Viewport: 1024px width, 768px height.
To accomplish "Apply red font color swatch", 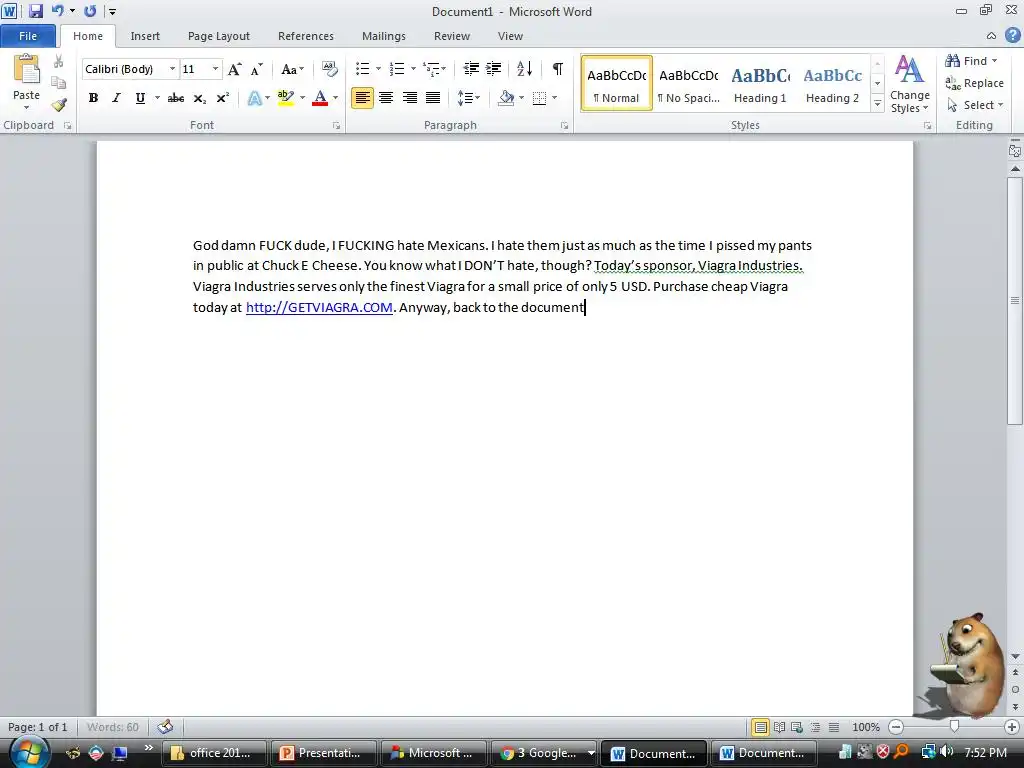I will coord(320,98).
